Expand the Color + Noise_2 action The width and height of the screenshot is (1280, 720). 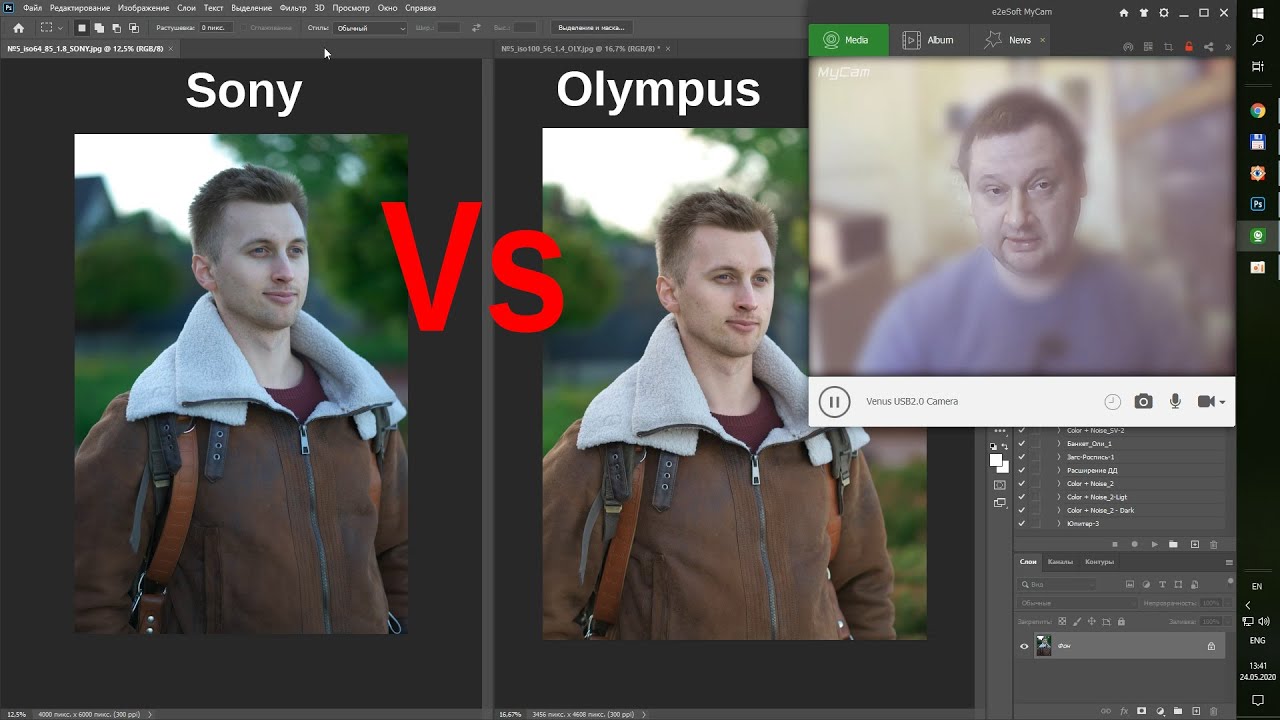point(1059,484)
